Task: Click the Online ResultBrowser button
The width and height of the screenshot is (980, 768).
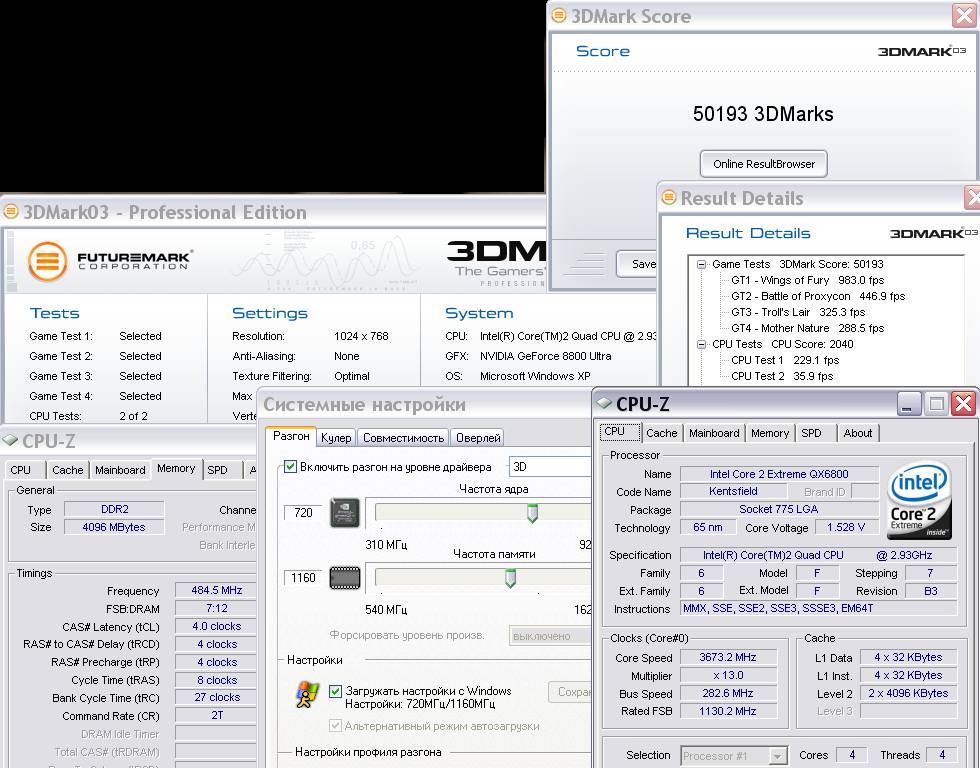Action: coord(764,164)
